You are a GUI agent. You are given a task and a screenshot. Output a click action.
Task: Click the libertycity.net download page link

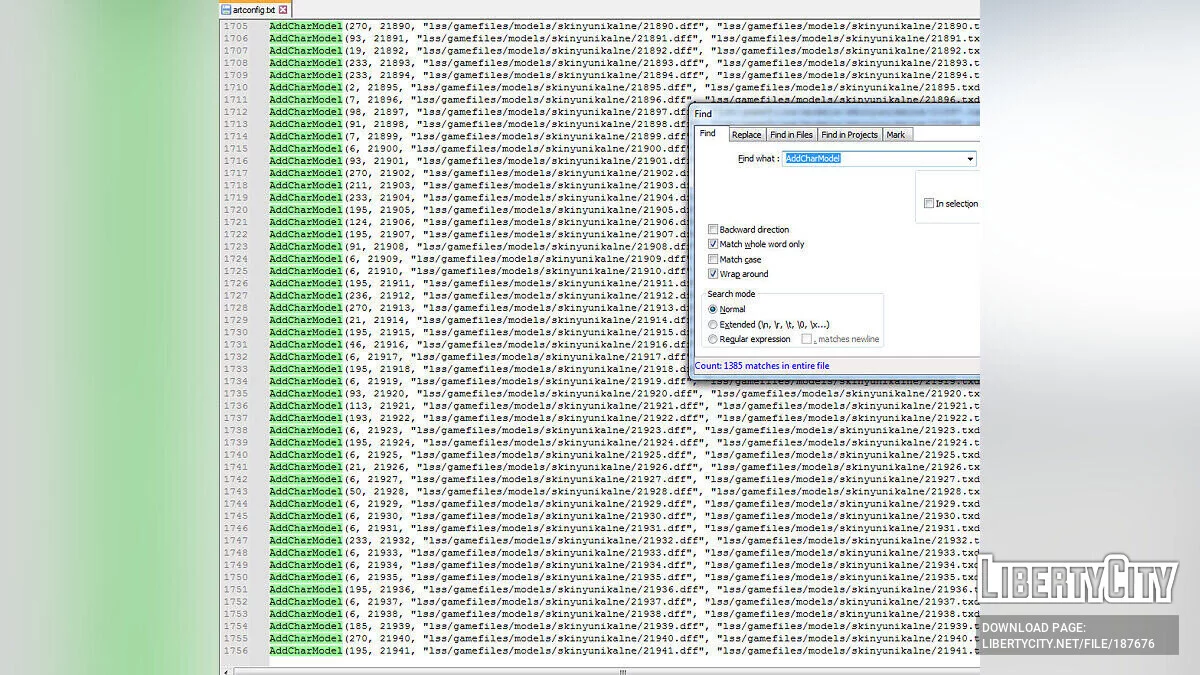click(1067, 644)
